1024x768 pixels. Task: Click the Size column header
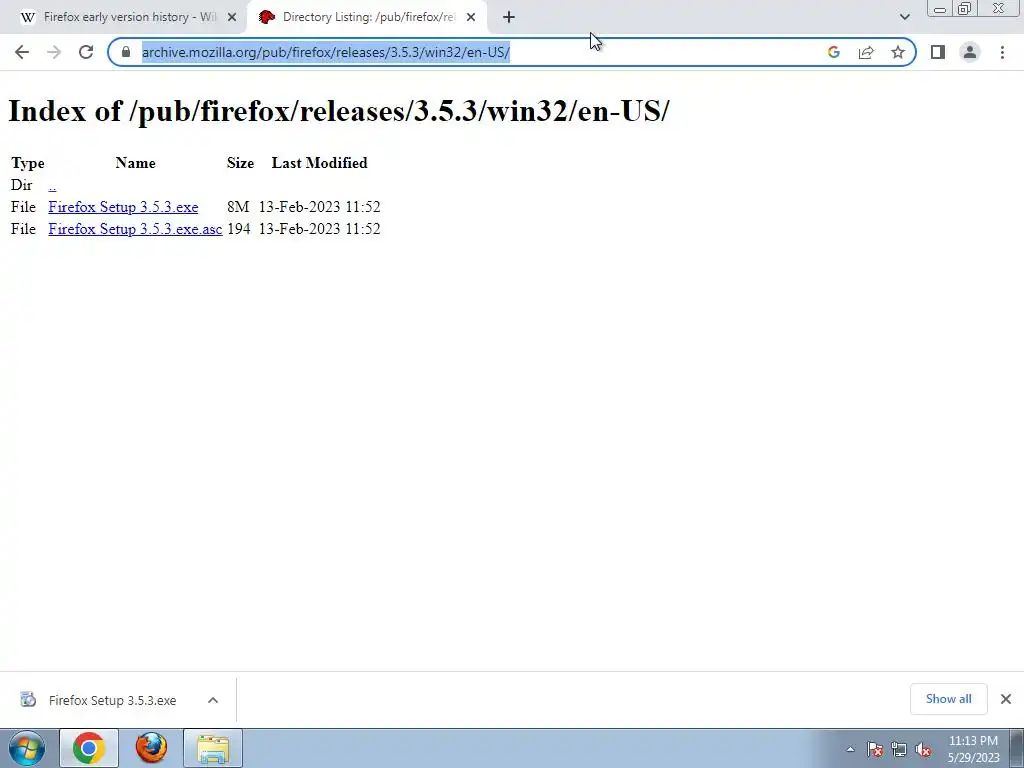(240, 163)
